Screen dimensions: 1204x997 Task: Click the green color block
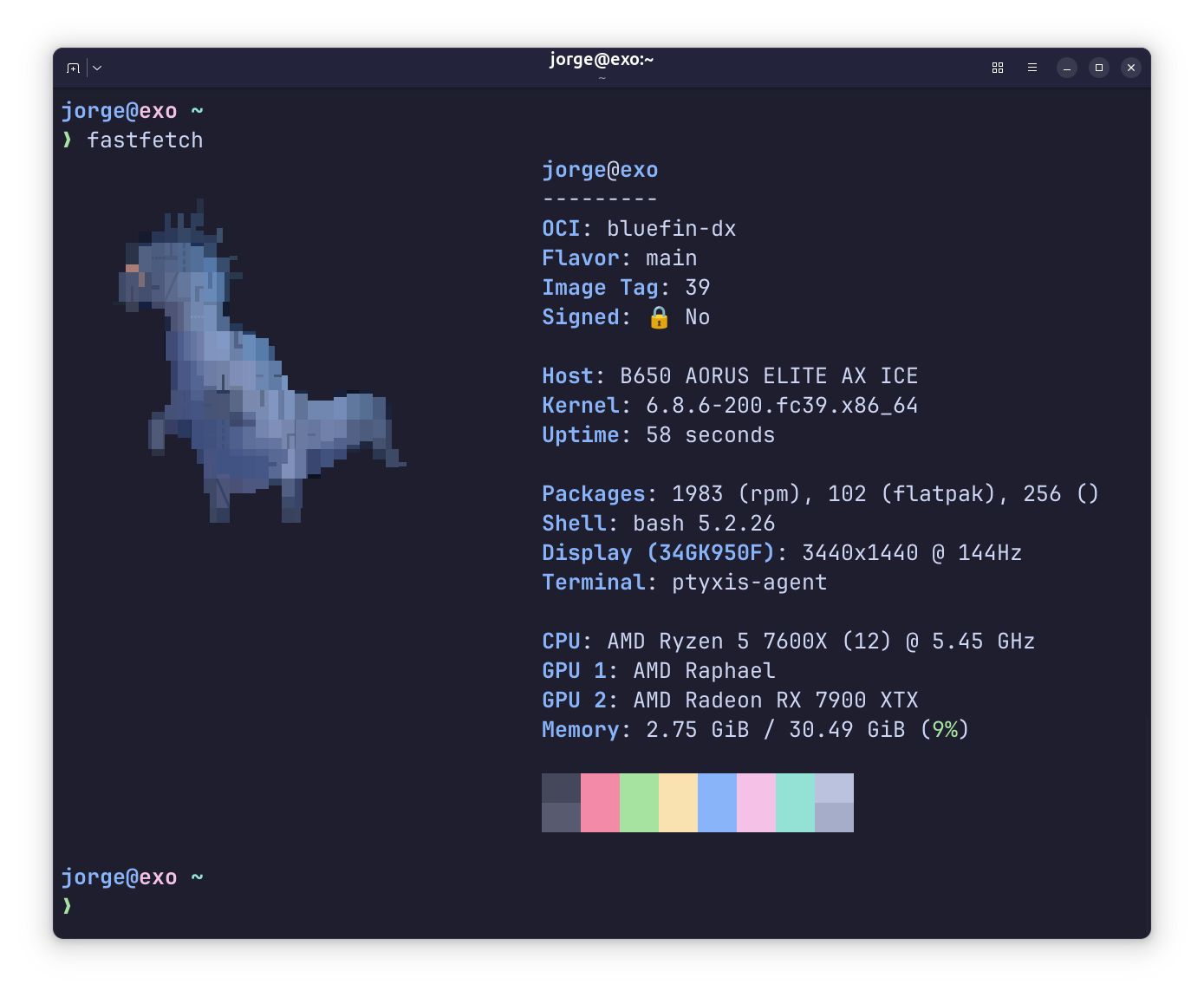[x=639, y=803]
